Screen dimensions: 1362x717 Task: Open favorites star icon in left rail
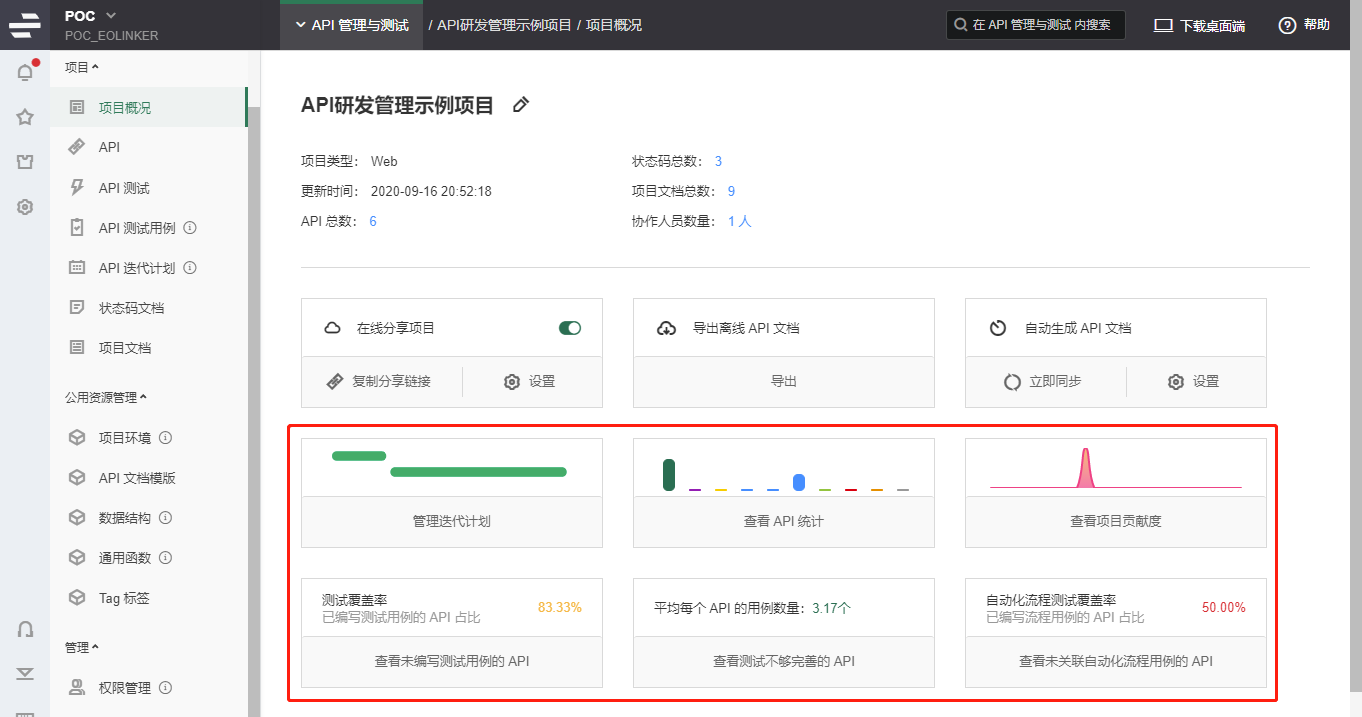pos(25,117)
